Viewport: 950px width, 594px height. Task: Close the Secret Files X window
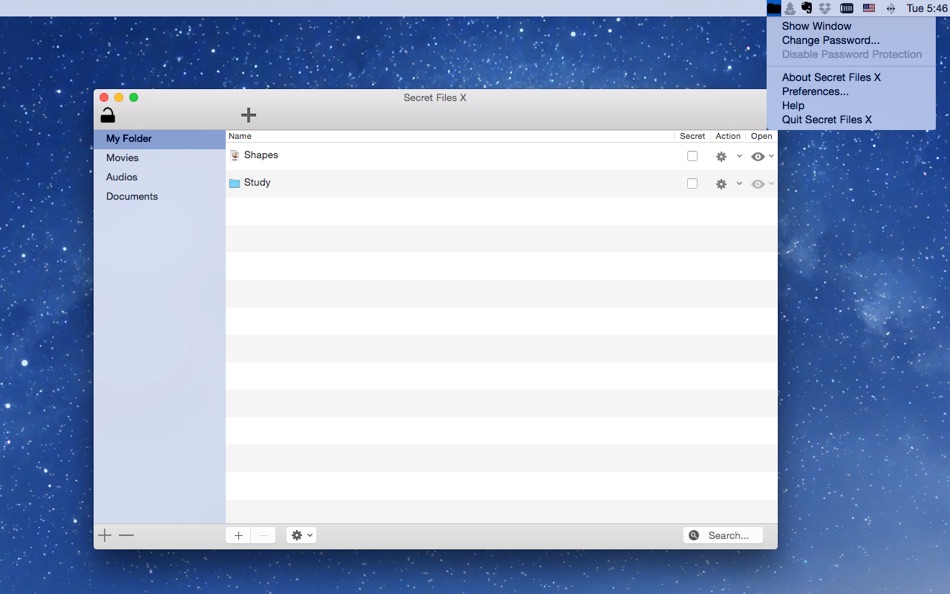pos(104,98)
